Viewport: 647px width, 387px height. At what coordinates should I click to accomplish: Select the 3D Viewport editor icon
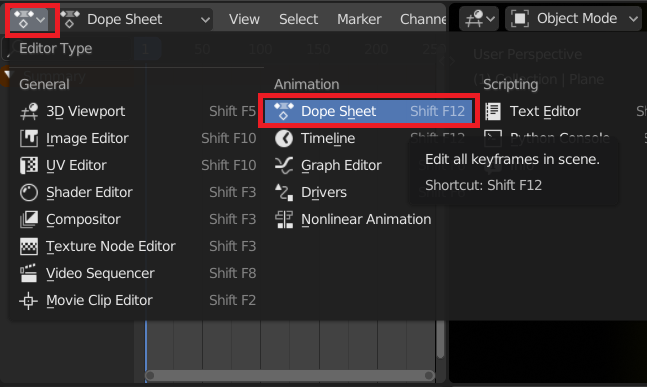click(x=29, y=111)
